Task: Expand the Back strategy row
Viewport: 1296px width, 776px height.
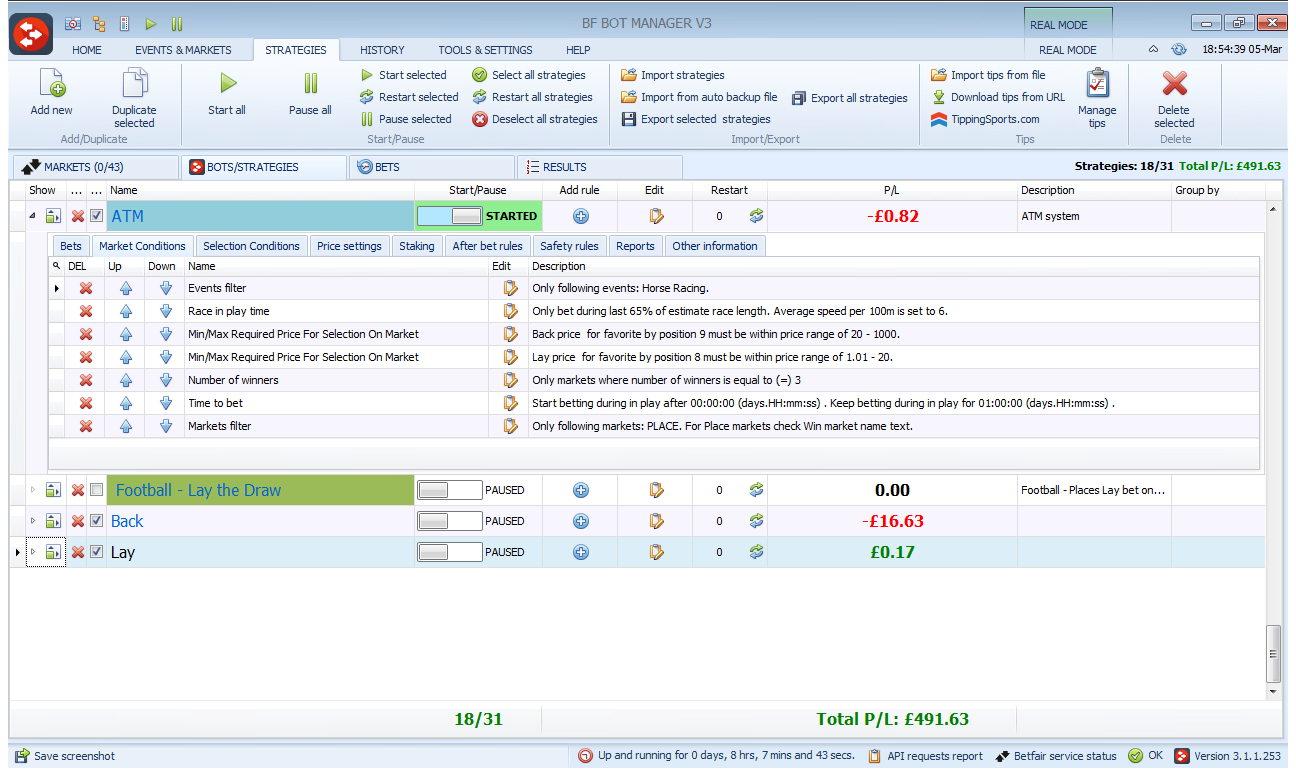Action: pyautogui.click(x=32, y=521)
